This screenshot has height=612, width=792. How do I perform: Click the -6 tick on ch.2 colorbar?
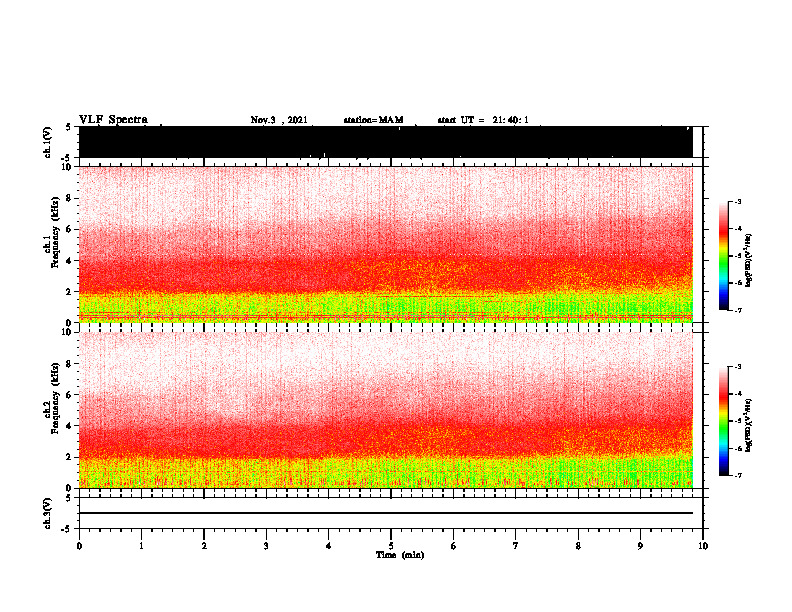pyautogui.click(x=738, y=448)
